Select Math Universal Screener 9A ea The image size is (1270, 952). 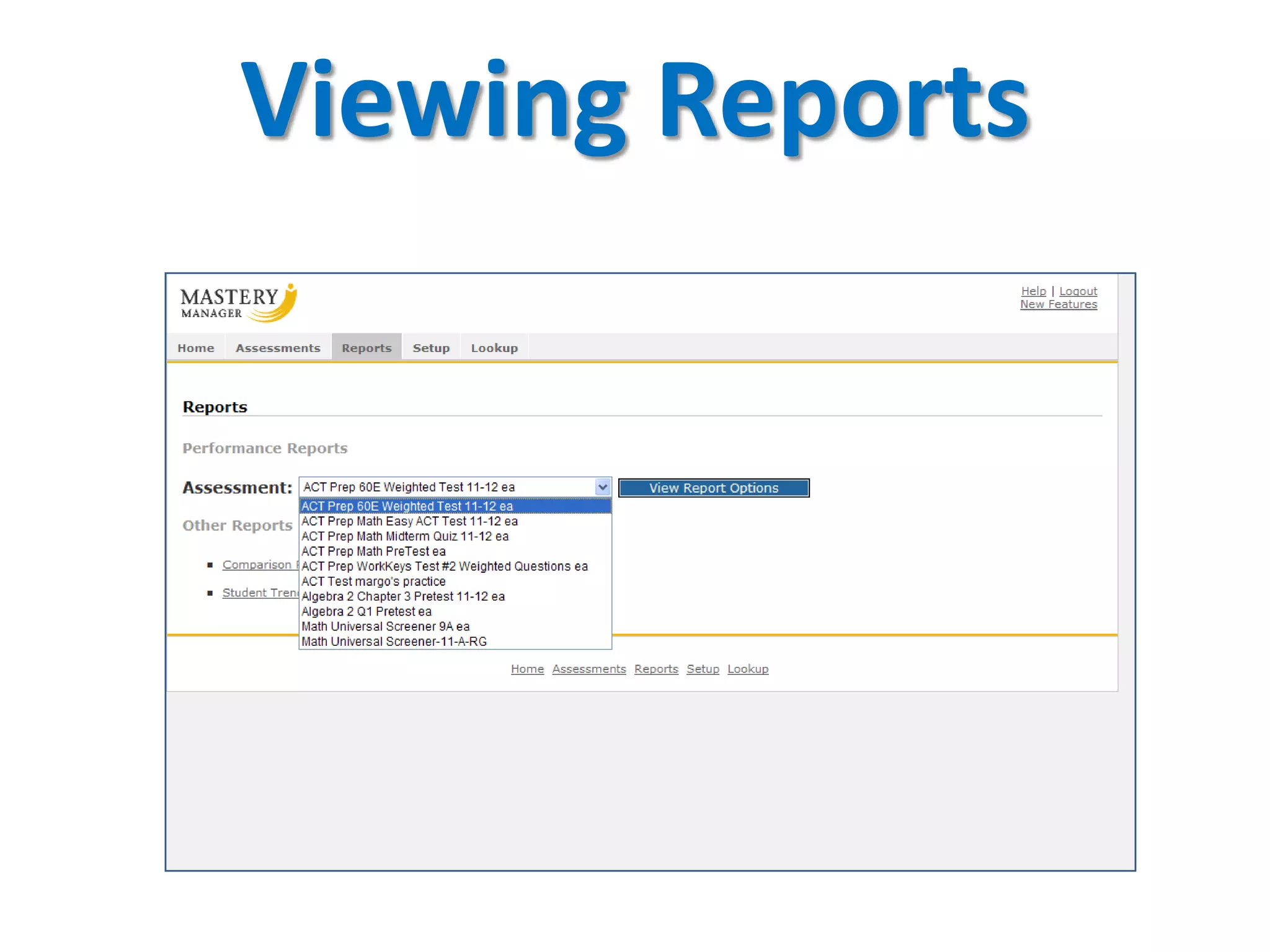[x=385, y=627]
